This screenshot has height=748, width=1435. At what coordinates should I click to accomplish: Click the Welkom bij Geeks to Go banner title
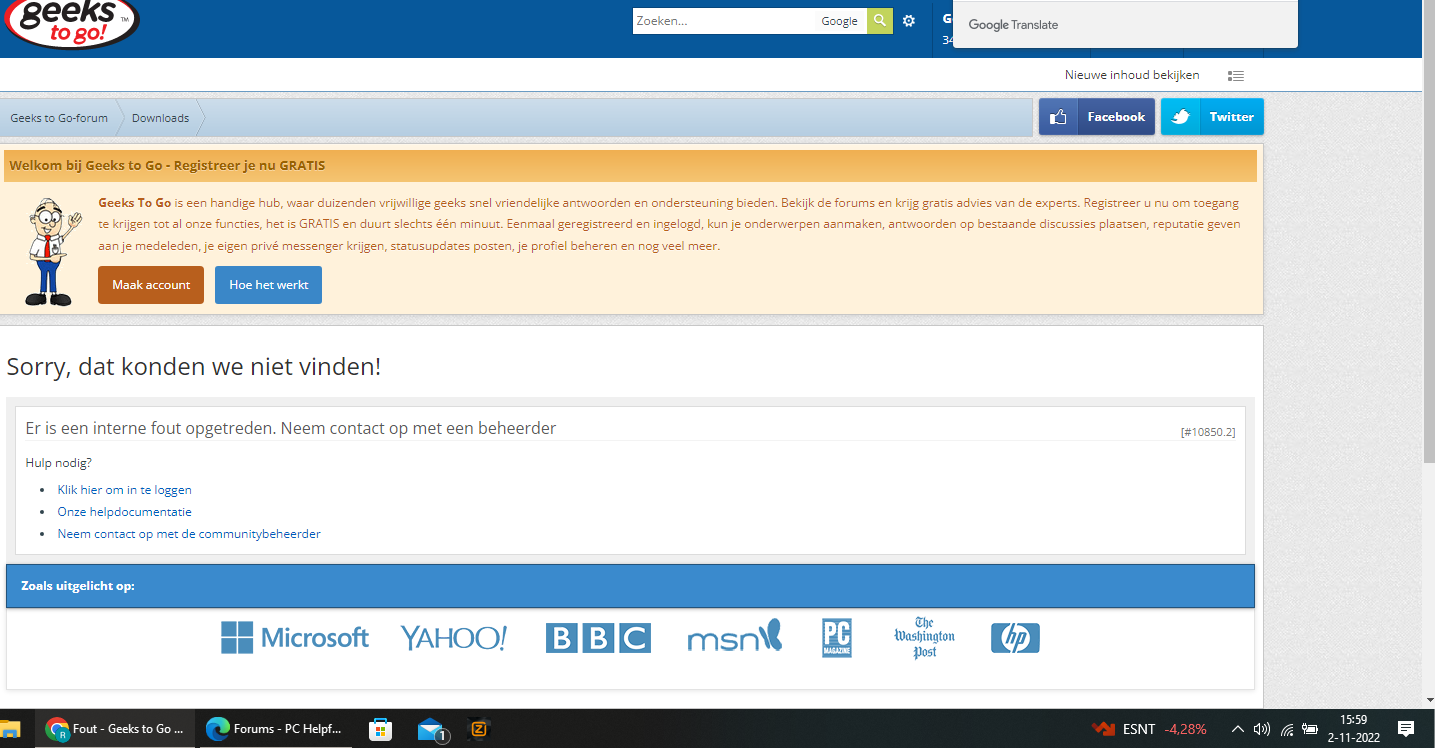(168, 165)
